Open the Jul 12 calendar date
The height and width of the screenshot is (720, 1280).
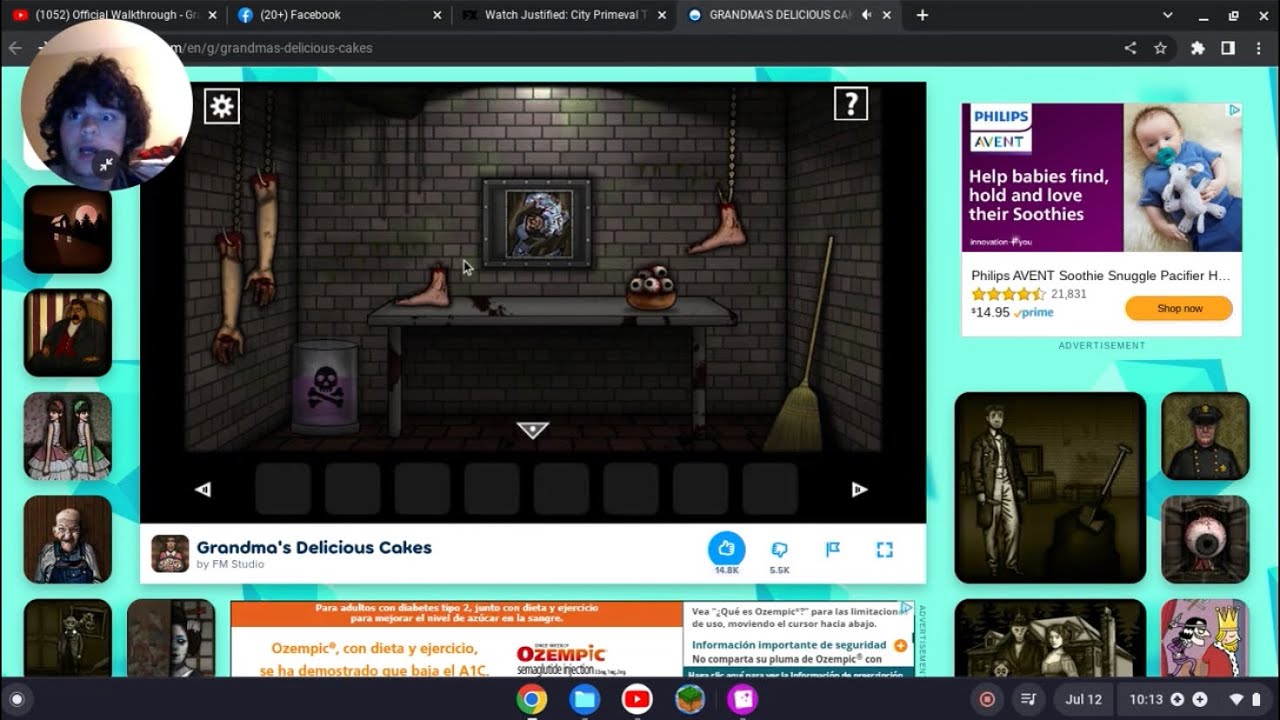point(1083,699)
